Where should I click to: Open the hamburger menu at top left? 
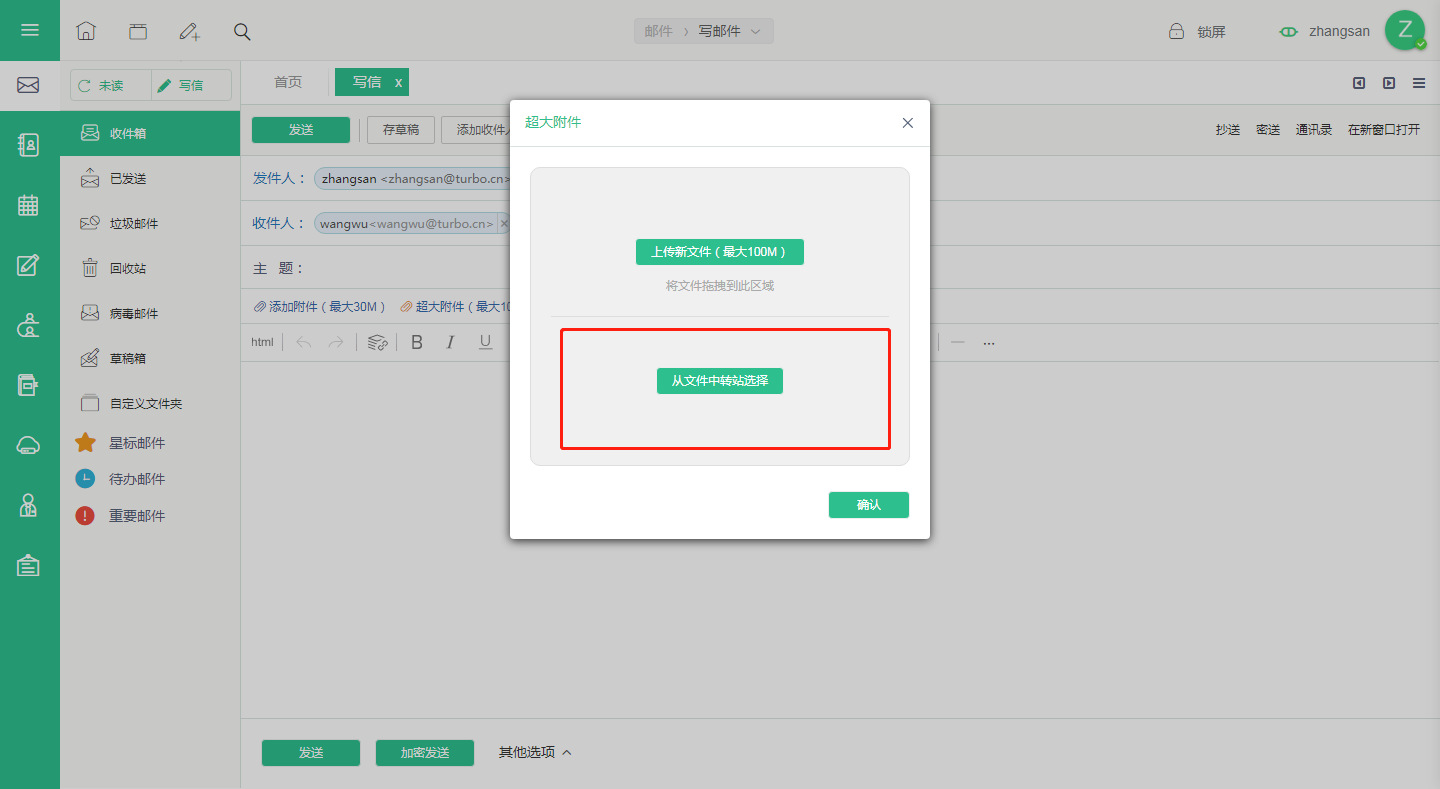pyautogui.click(x=30, y=30)
